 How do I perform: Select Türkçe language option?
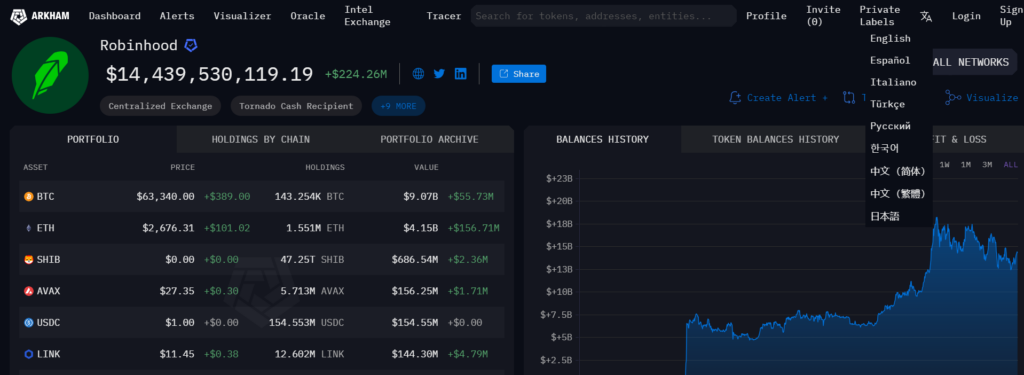(x=887, y=105)
